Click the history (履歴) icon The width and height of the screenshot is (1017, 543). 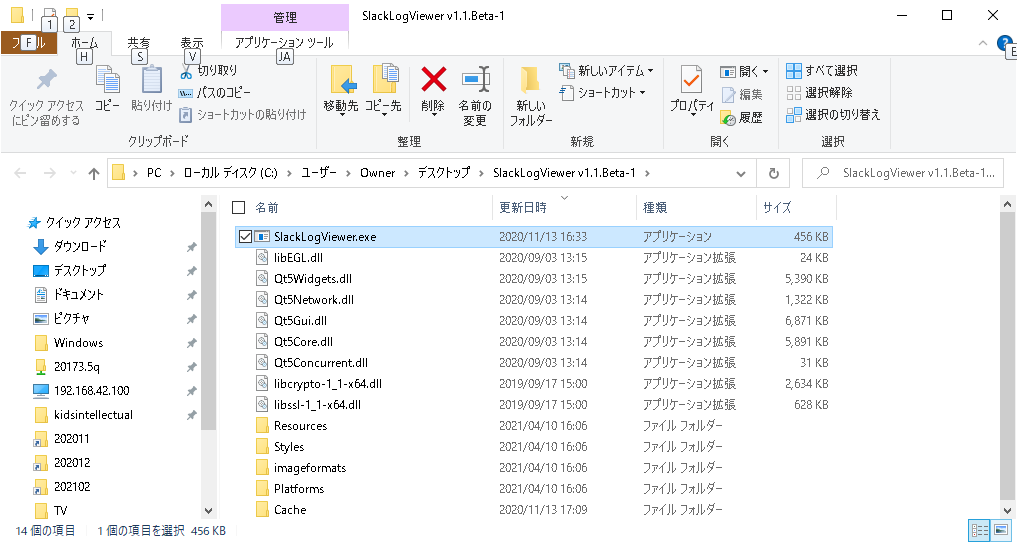pyautogui.click(x=728, y=117)
